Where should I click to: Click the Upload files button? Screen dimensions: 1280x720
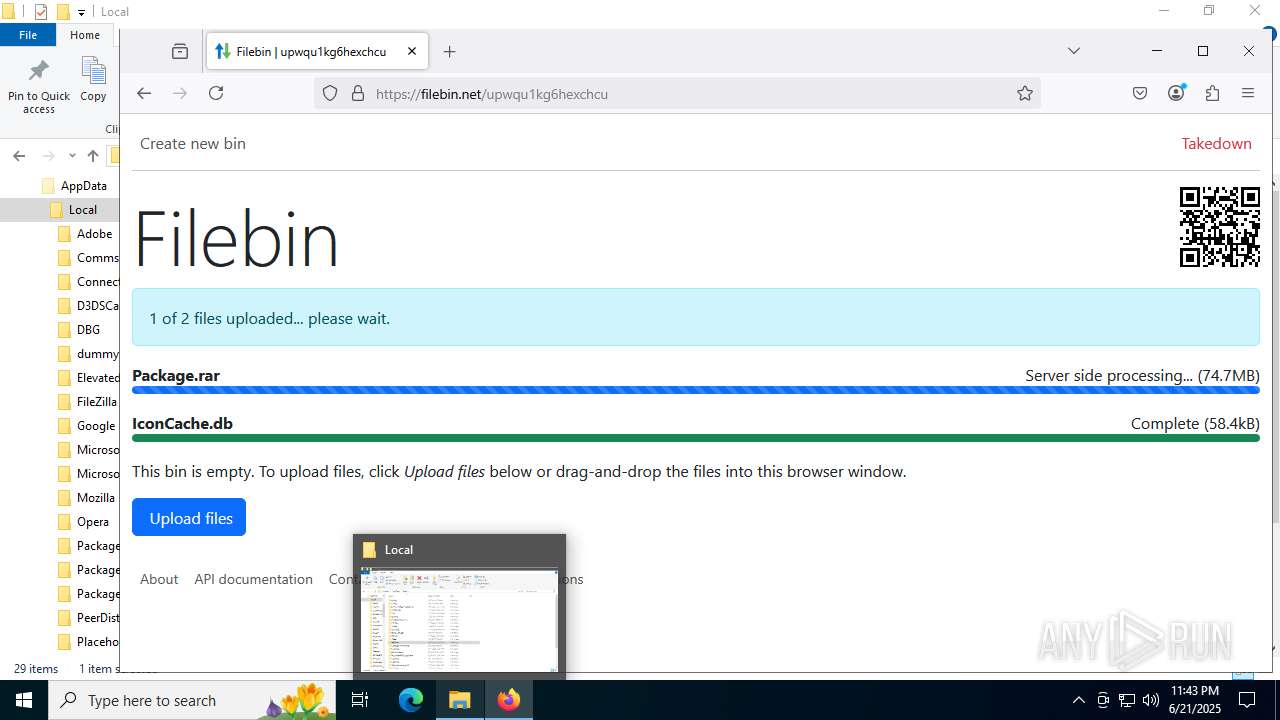pos(189,518)
